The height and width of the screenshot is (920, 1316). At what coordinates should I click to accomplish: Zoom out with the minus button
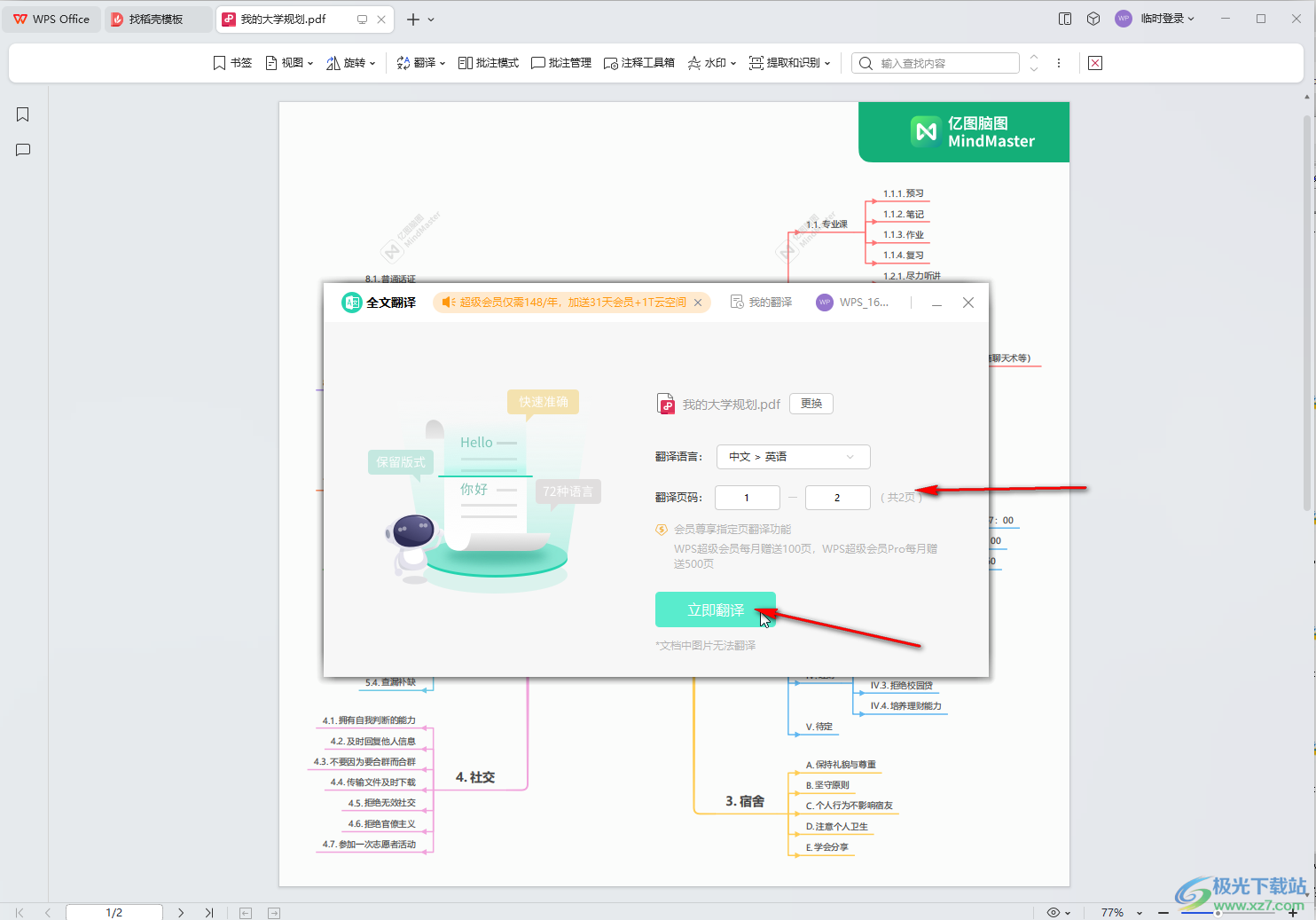click(x=1163, y=912)
